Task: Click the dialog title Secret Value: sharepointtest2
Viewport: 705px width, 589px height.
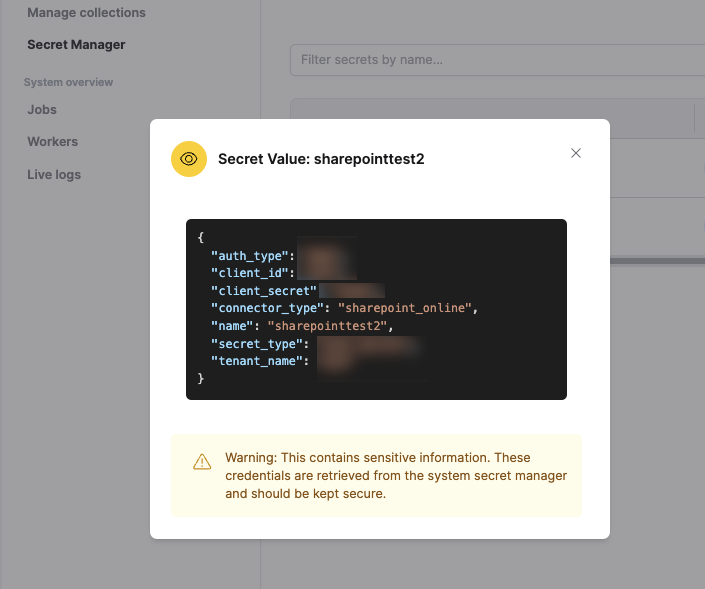Action: pos(321,159)
